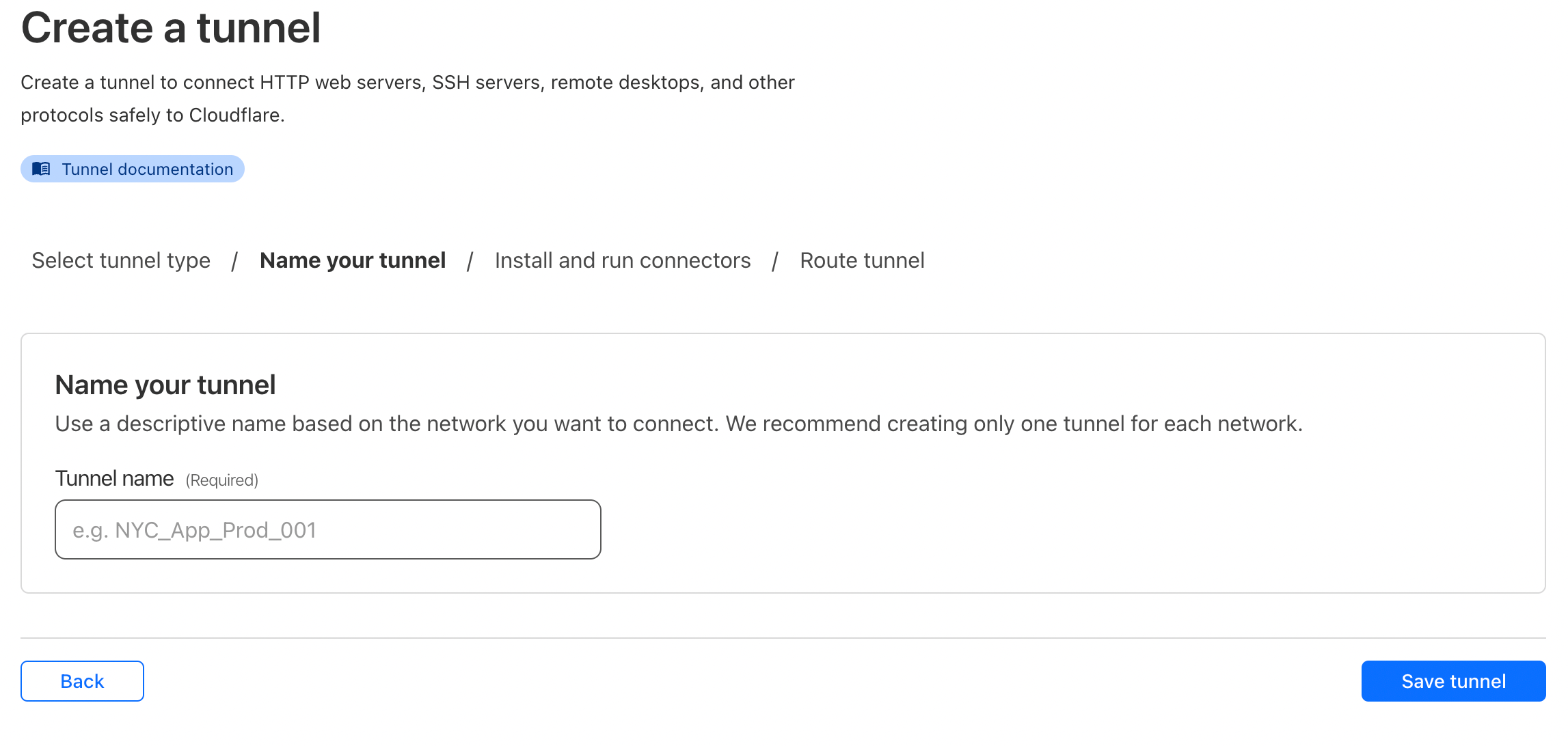Viewport: 1568px width, 746px height.
Task: Go to the Select tunnel type step
Action: 121,260
